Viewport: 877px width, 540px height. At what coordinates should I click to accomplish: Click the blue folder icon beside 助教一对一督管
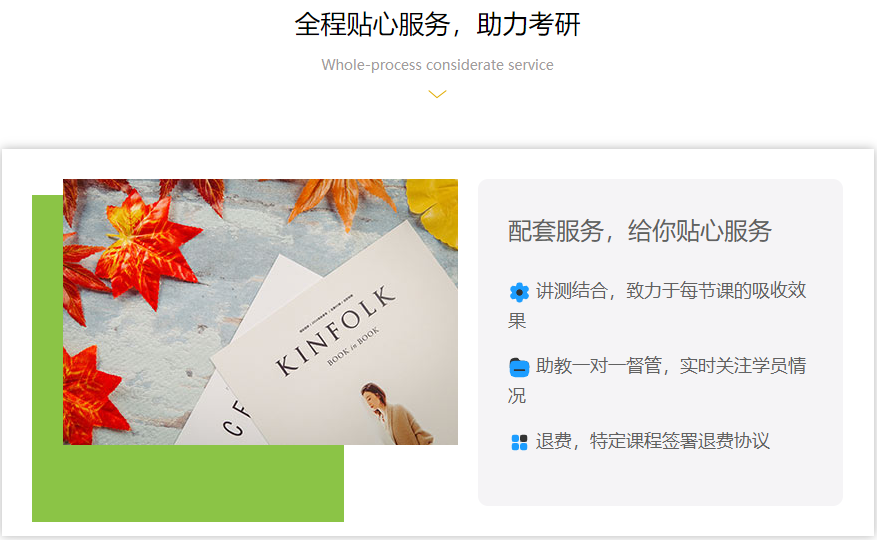tap(519, 367)
